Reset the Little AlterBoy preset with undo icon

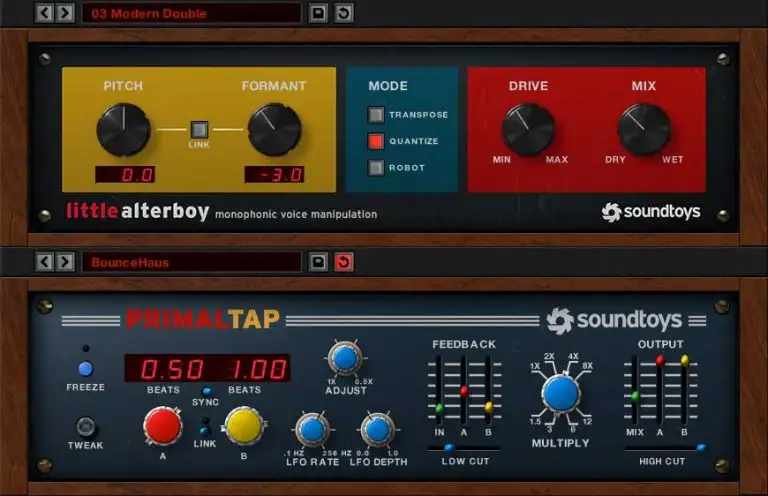[344, 13]
